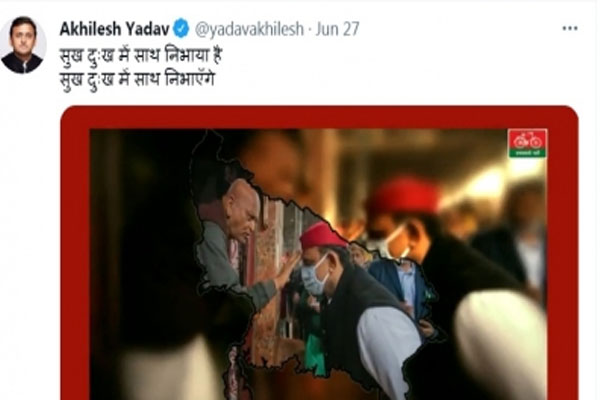
Task: Open the three-dot more options menu
Action: [570, 28]
